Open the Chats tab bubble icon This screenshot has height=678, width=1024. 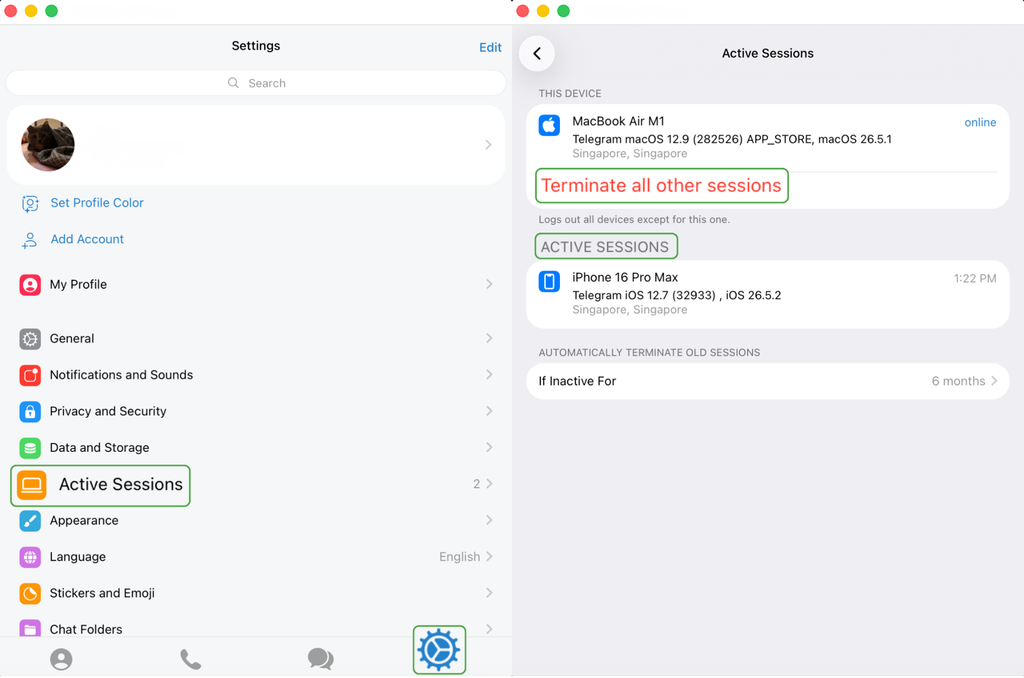click(x=321, y=658)
